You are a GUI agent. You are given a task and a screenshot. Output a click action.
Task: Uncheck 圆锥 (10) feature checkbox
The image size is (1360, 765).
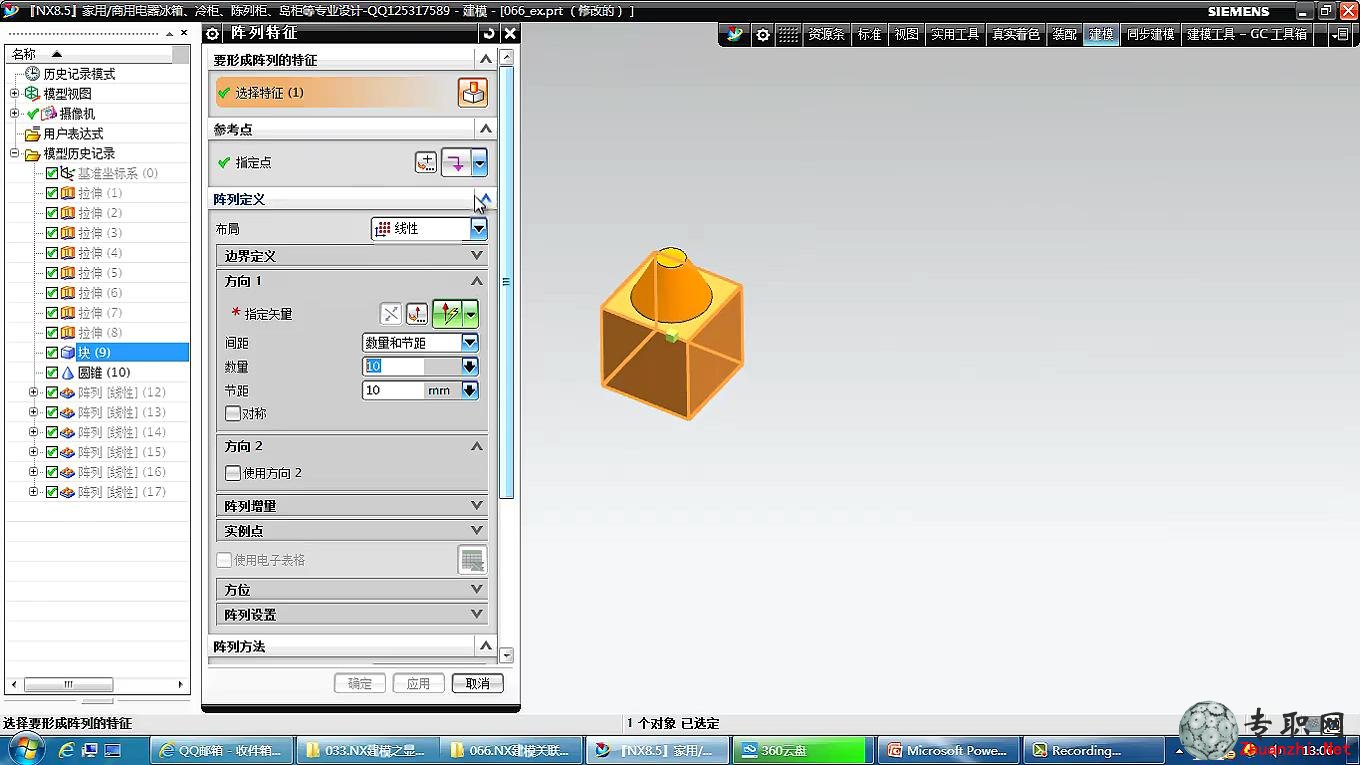[x=52, y=373]
